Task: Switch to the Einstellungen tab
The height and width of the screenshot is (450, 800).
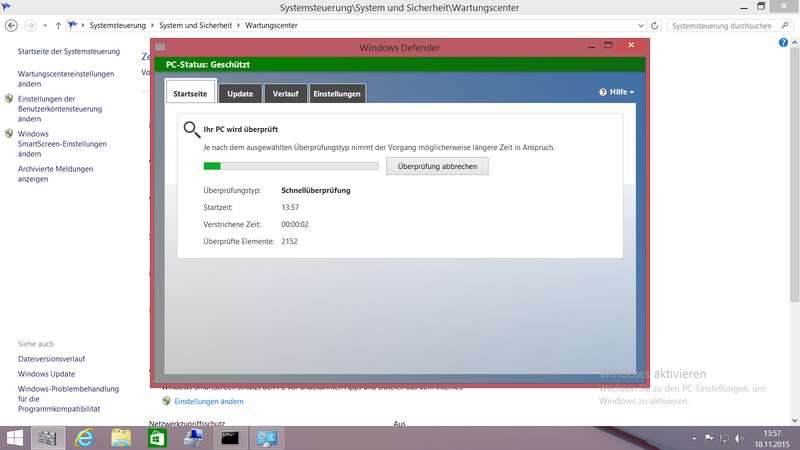Action: [x=337, y=94]
